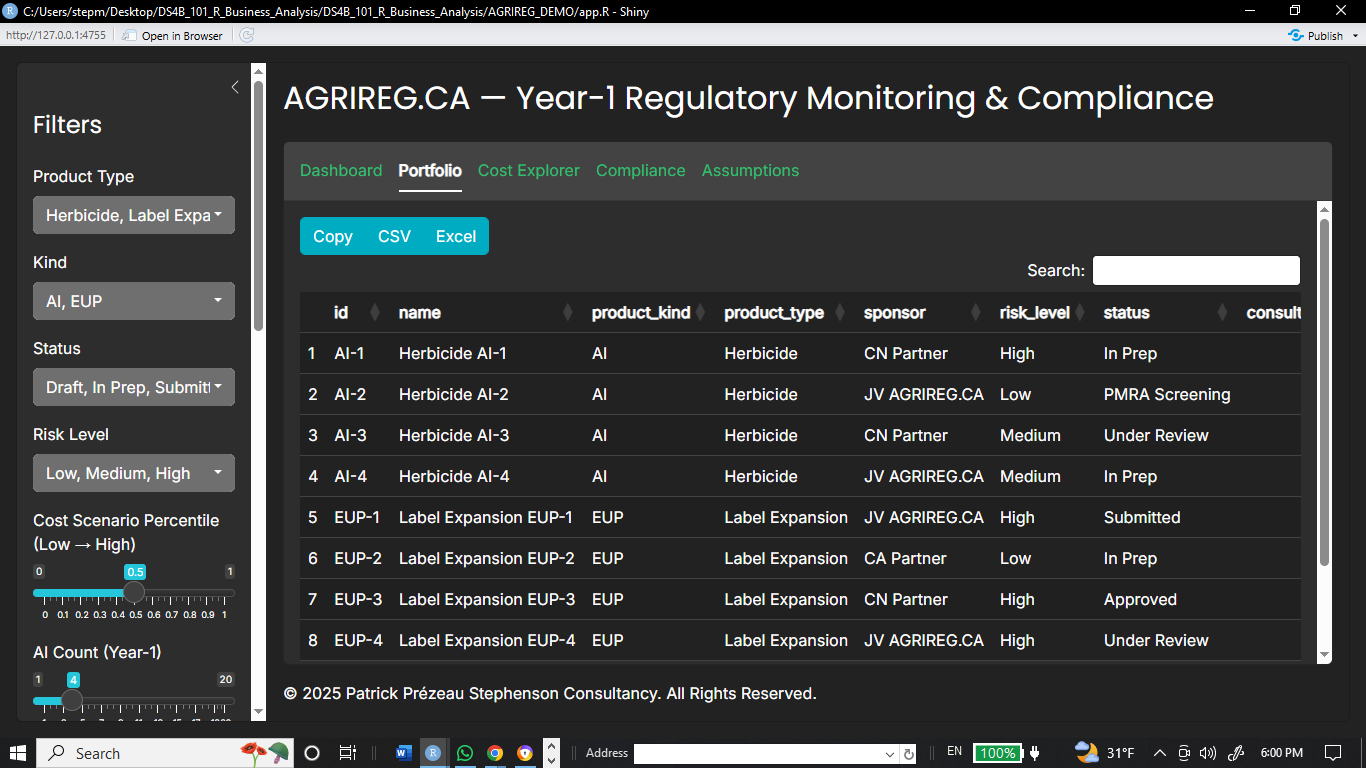Export the table using the CSV button
1366x768 pixels.
point(394,236)
